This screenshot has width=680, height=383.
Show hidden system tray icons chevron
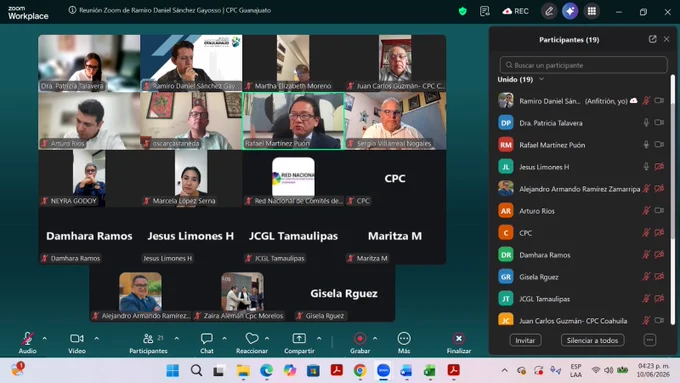point(504,370)
